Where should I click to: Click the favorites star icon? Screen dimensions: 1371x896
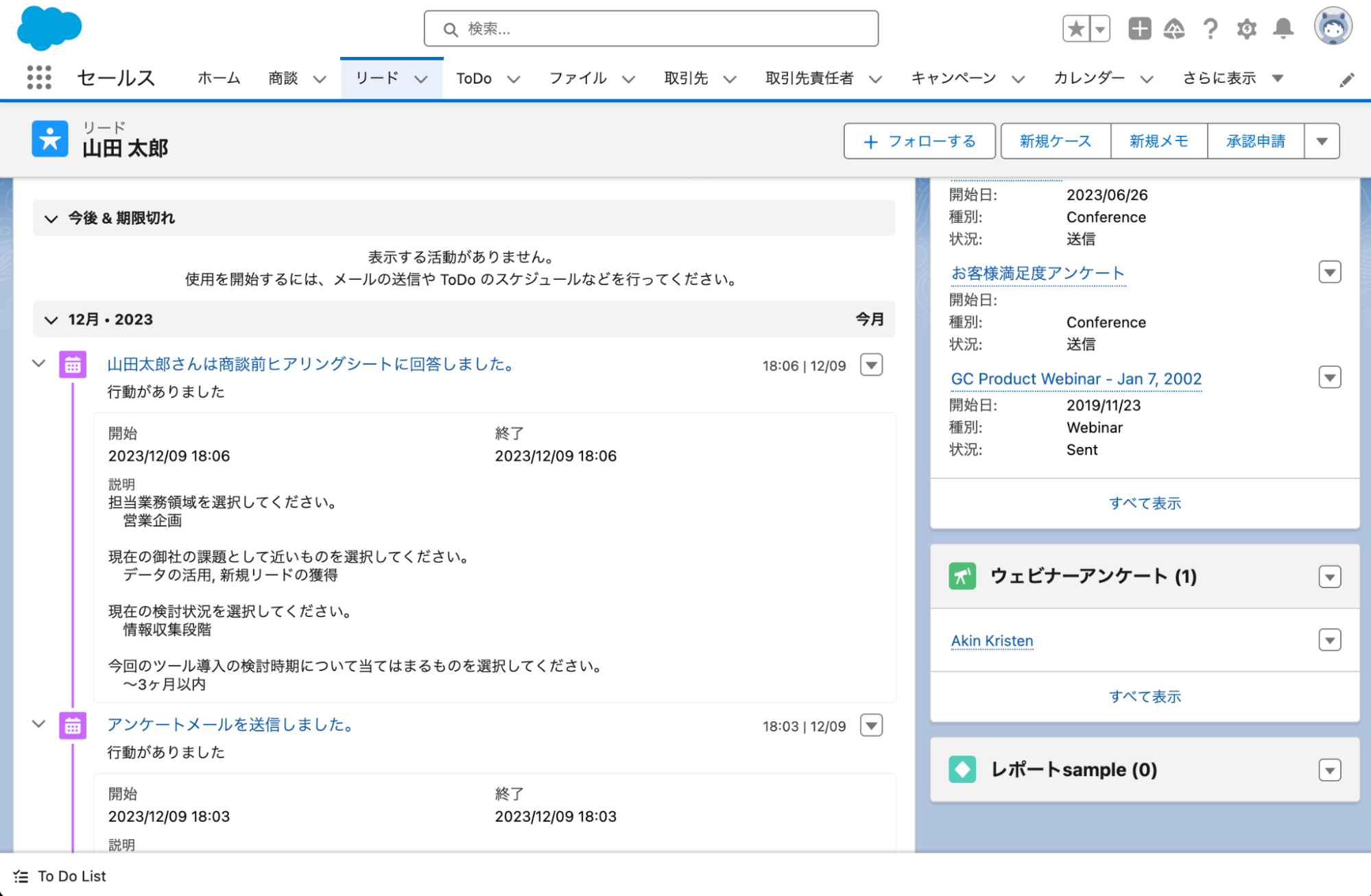tap(1076, 29)
